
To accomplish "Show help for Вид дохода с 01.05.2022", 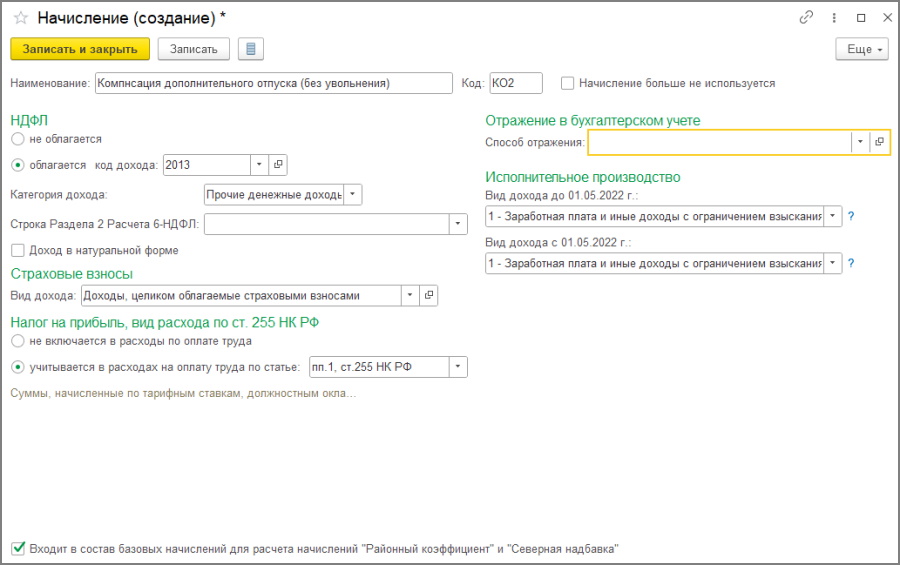I will [851, 264].
